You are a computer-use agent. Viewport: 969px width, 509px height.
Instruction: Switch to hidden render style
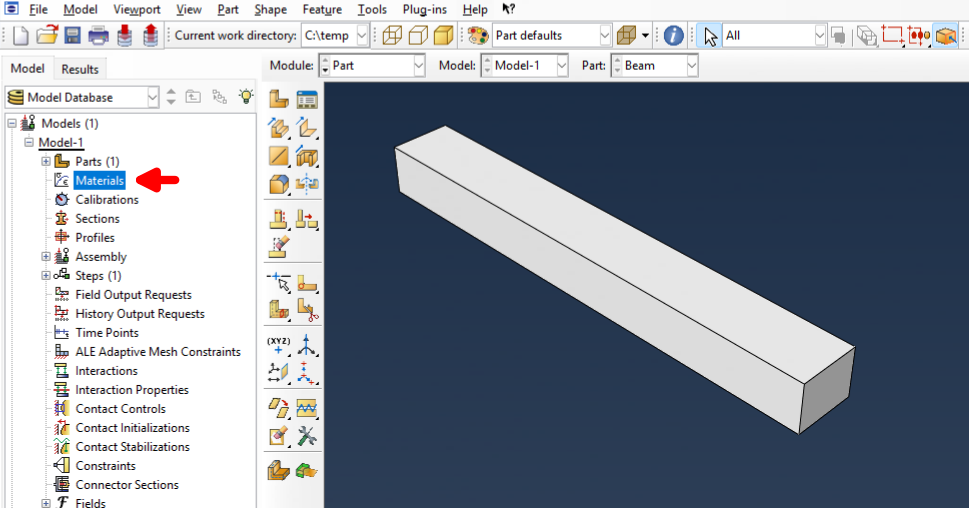(418, 36)
